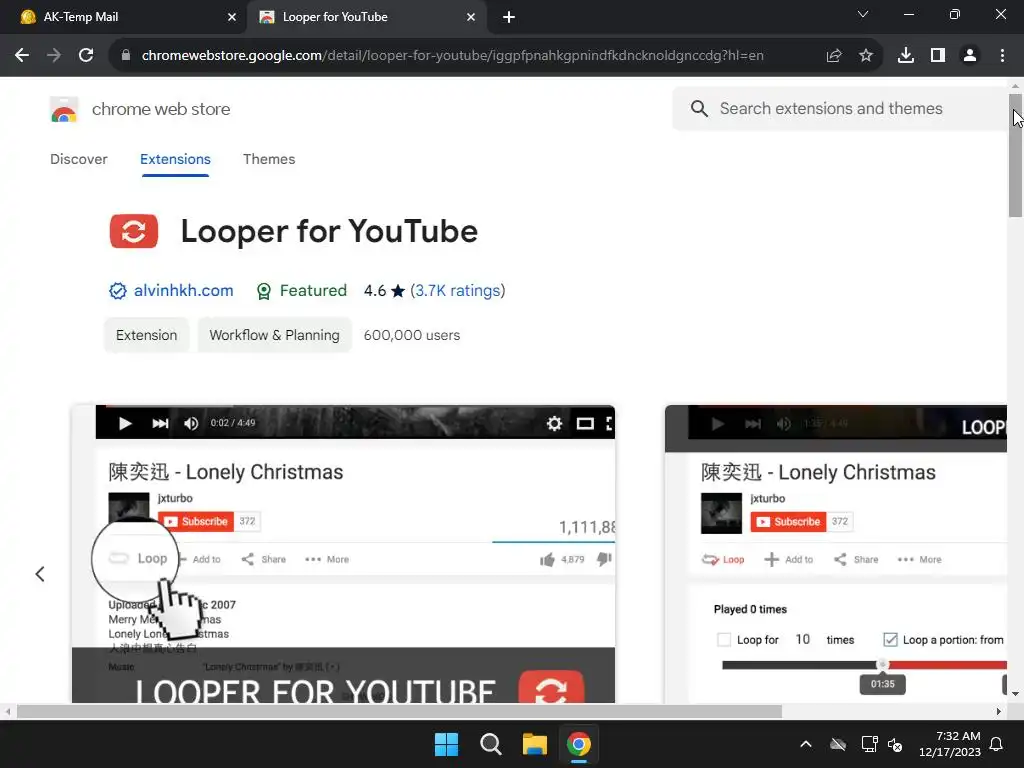The image size is (1024, 768).
Task: Open the 3.7K ratings link
Action: pyautogui.click(x=458, y=291)
